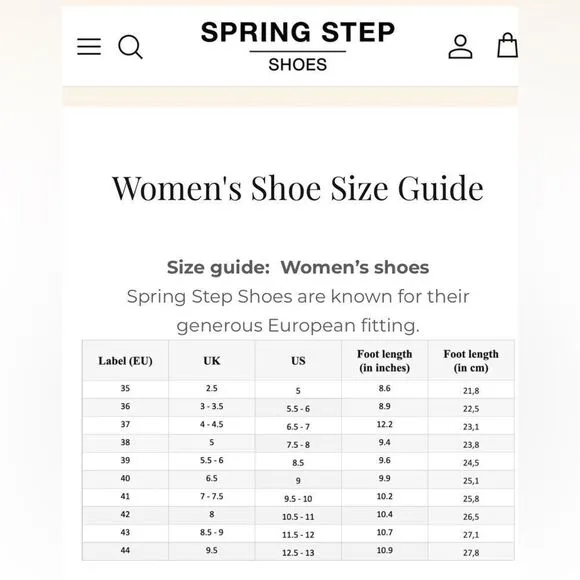Select the US column header
This screenshot has height=580, width=580.
298,361
